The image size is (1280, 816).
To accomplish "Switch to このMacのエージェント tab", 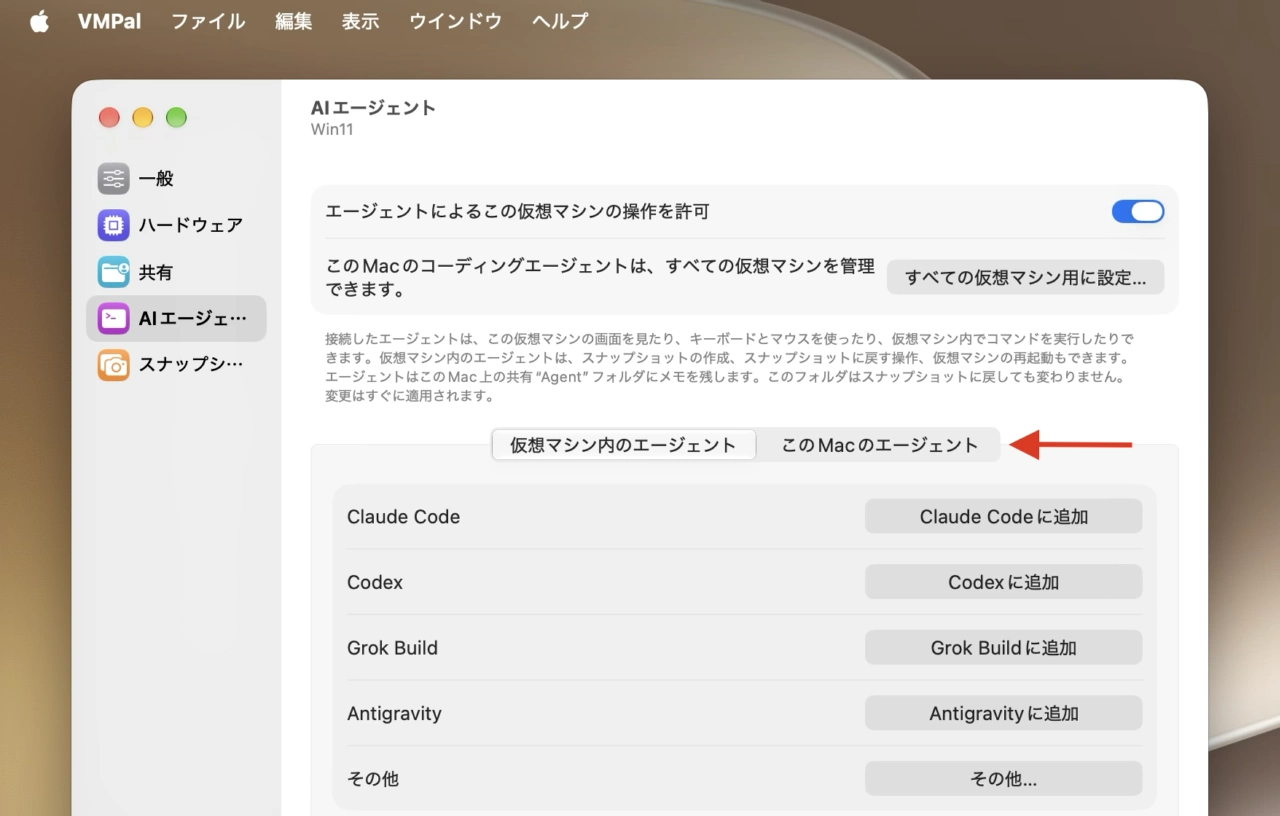I will 879,445.
